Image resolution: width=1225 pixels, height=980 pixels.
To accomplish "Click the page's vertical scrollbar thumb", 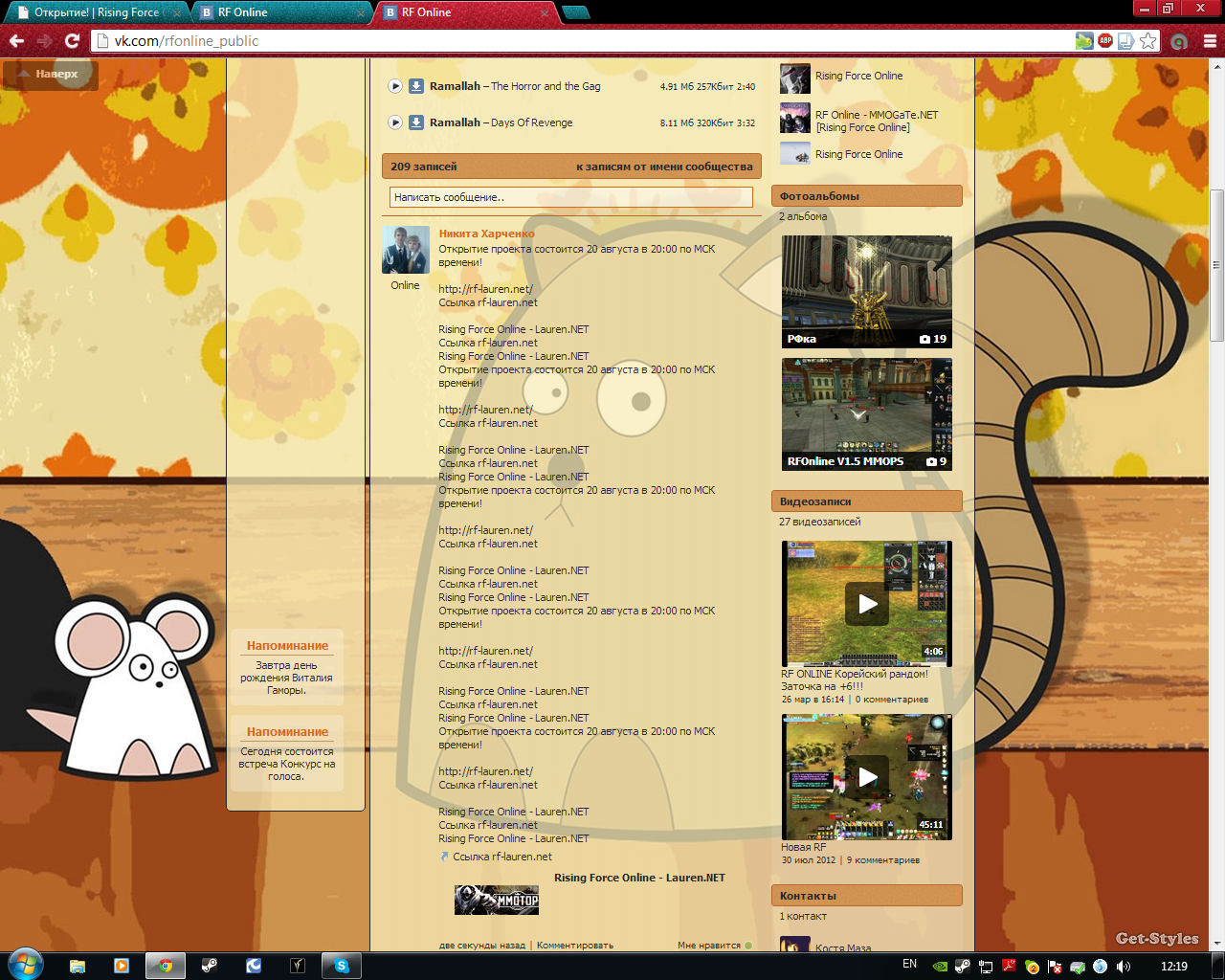I will [x=1217, y=265].
